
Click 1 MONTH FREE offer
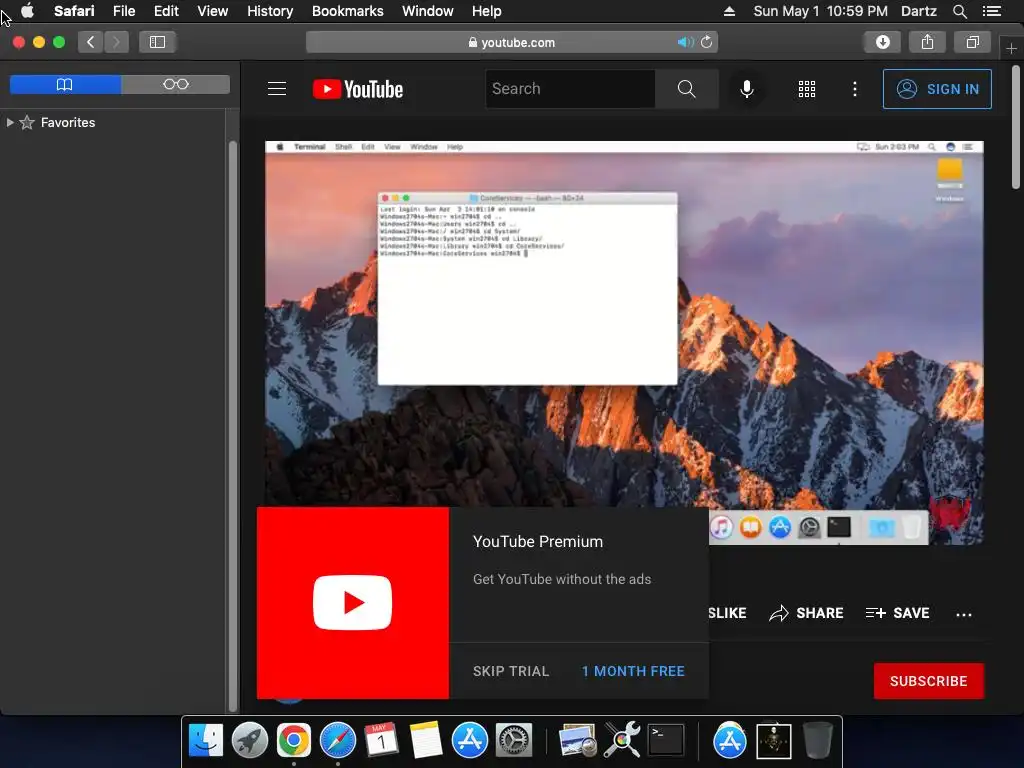click(x=633, y=671)
